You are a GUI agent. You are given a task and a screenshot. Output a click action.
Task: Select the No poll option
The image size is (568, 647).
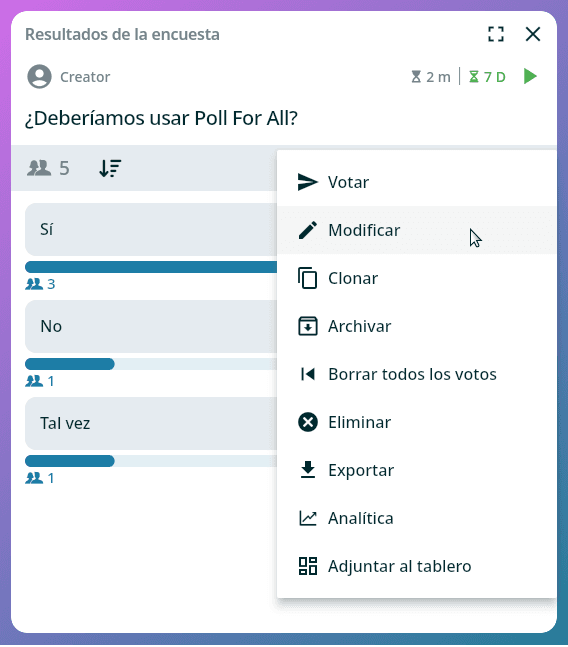[151, 326]
